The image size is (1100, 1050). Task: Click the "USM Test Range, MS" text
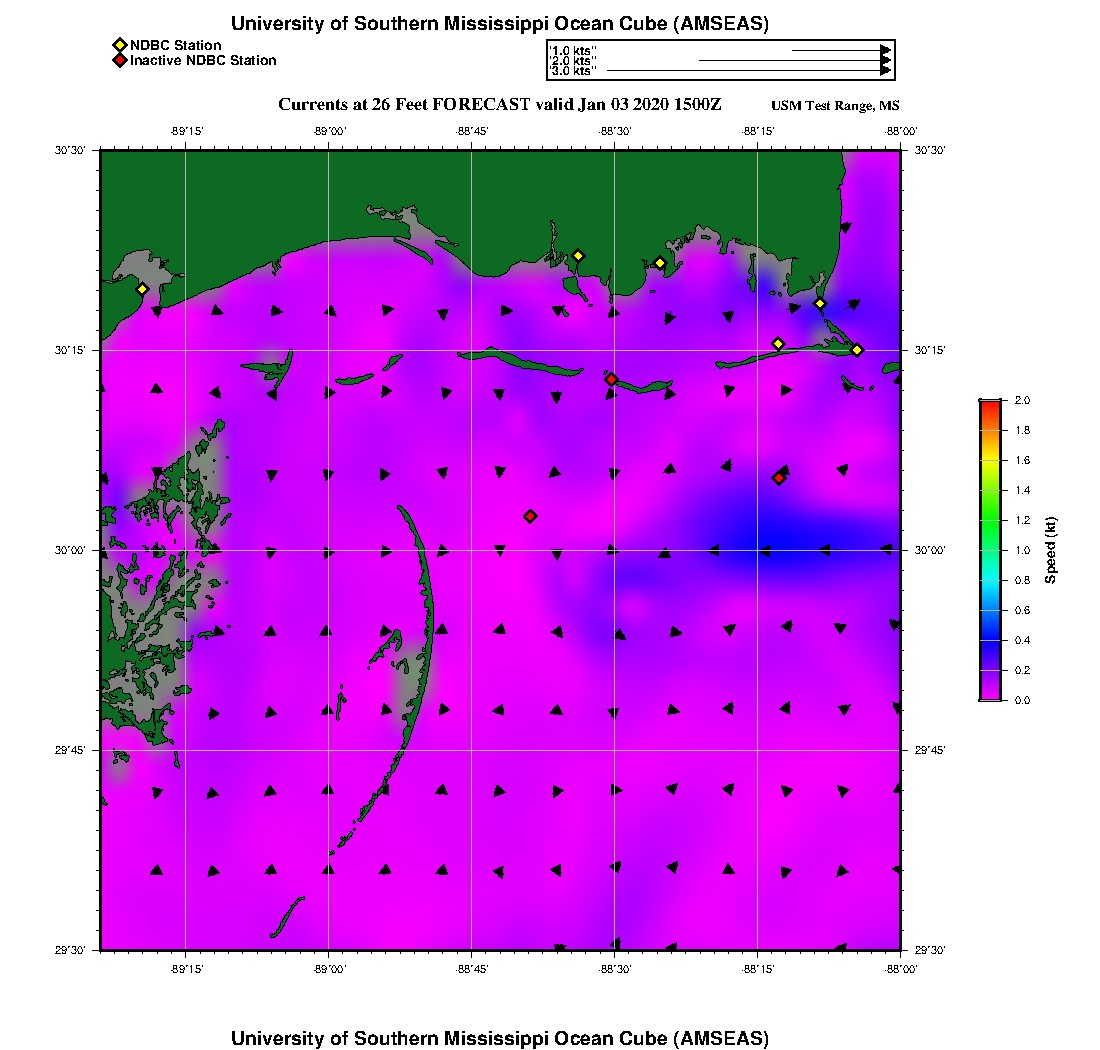point(835,106)
